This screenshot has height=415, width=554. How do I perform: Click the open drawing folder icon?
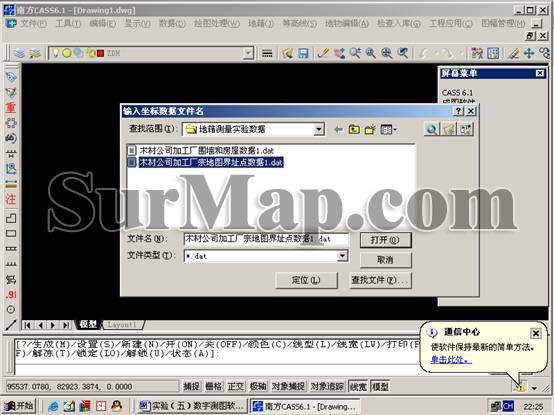[287, 53]
